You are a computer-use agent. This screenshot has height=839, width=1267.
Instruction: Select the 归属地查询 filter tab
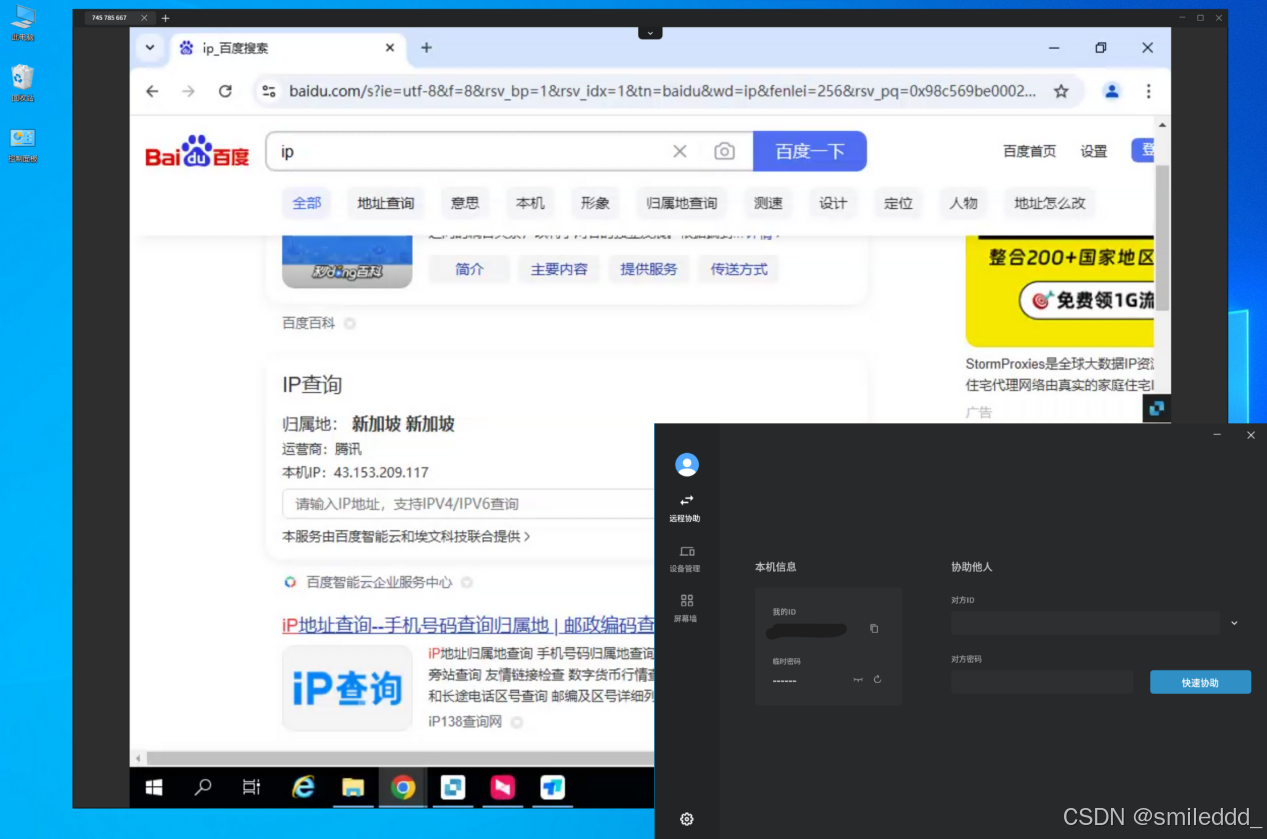coord(682,203)
